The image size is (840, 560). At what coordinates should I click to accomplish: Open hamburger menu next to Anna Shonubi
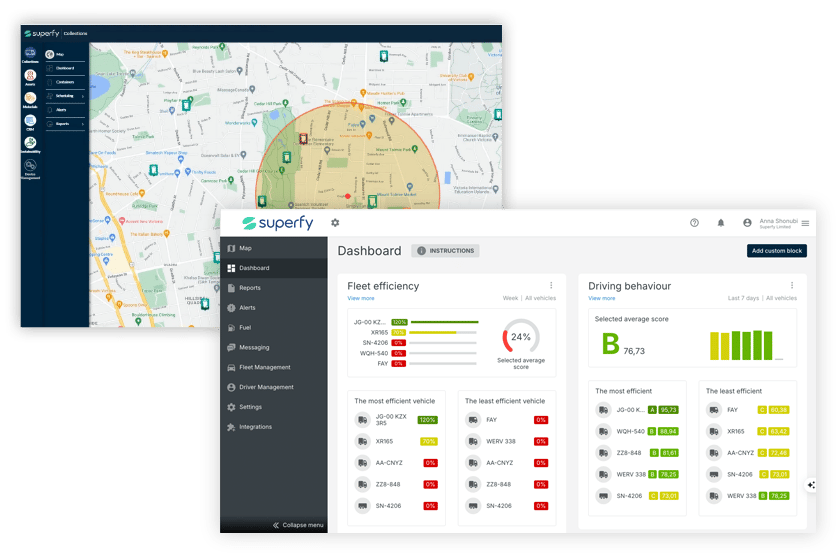click(805, 223)
